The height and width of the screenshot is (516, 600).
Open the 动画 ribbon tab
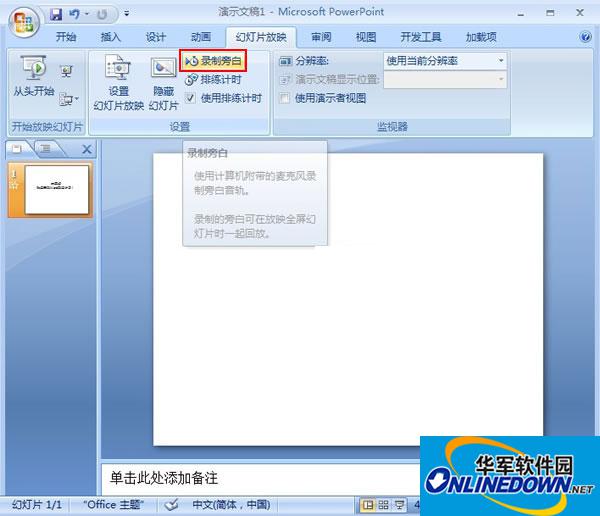coord(201,37)
